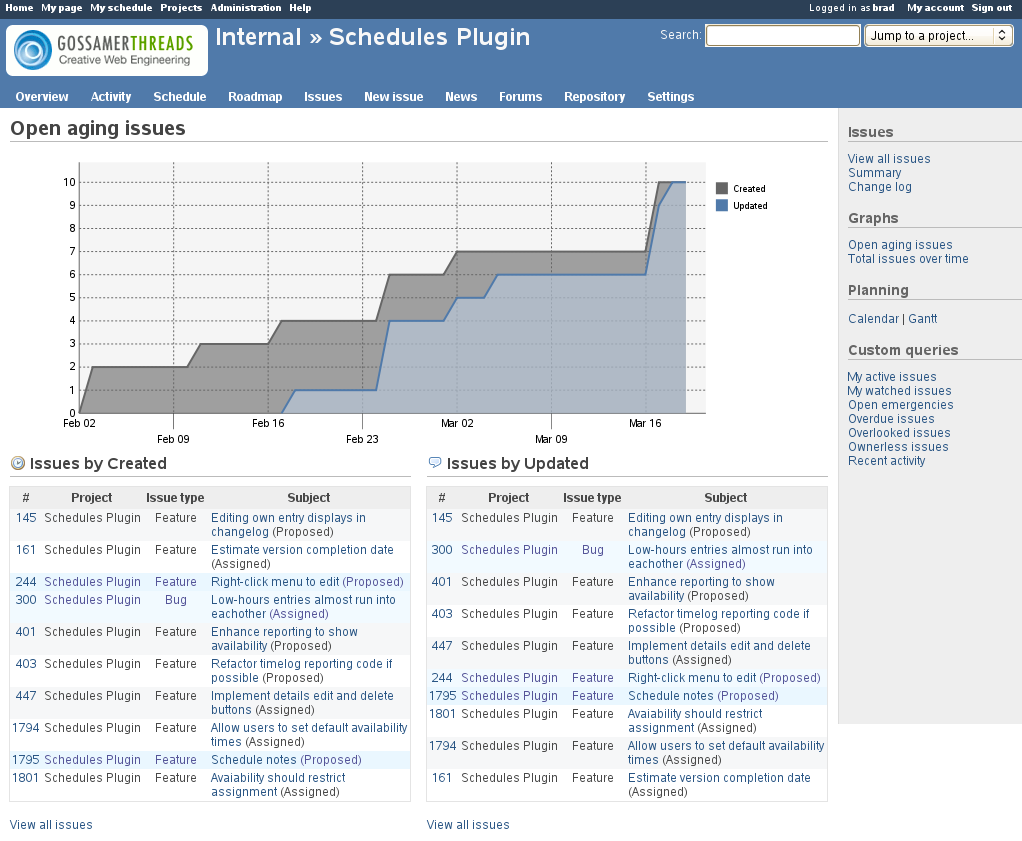Open Right-click menu to edit in Created table
Screen dimensions: 1022x841
coord(275,582)
